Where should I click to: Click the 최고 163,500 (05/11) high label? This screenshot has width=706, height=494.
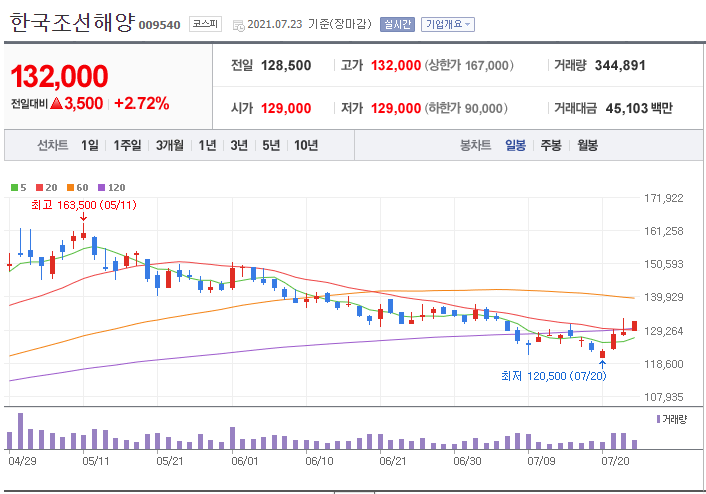[x=84, y=205]
